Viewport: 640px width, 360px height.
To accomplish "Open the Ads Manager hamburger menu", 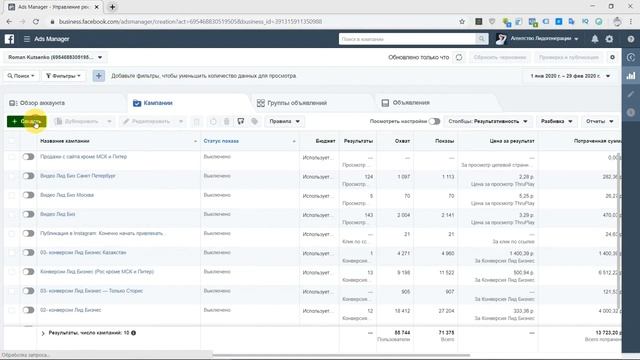I will [27, 39].
